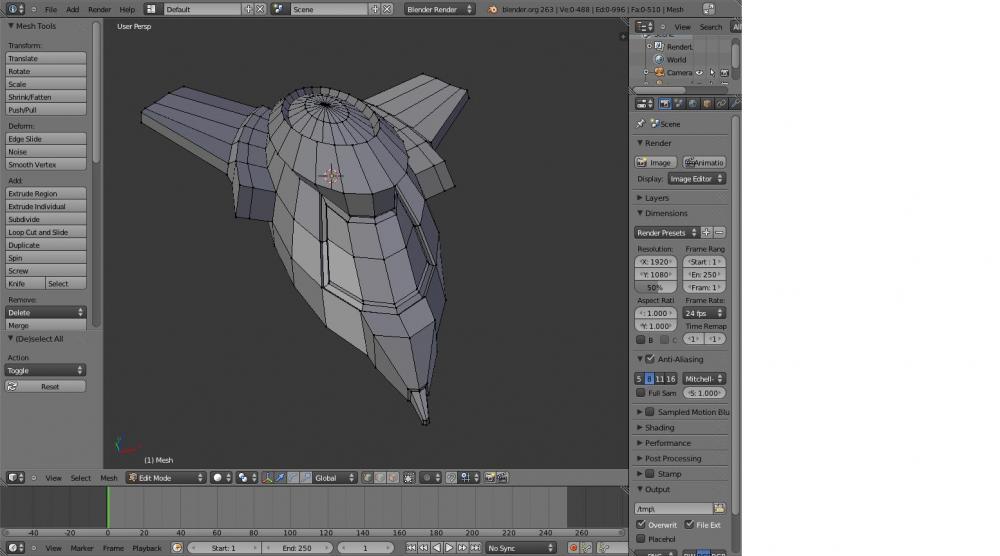This screenshot has width=1000, height=556.
Task: Open 3D viewport editor type selector
Action: click(x=15, y=478)
